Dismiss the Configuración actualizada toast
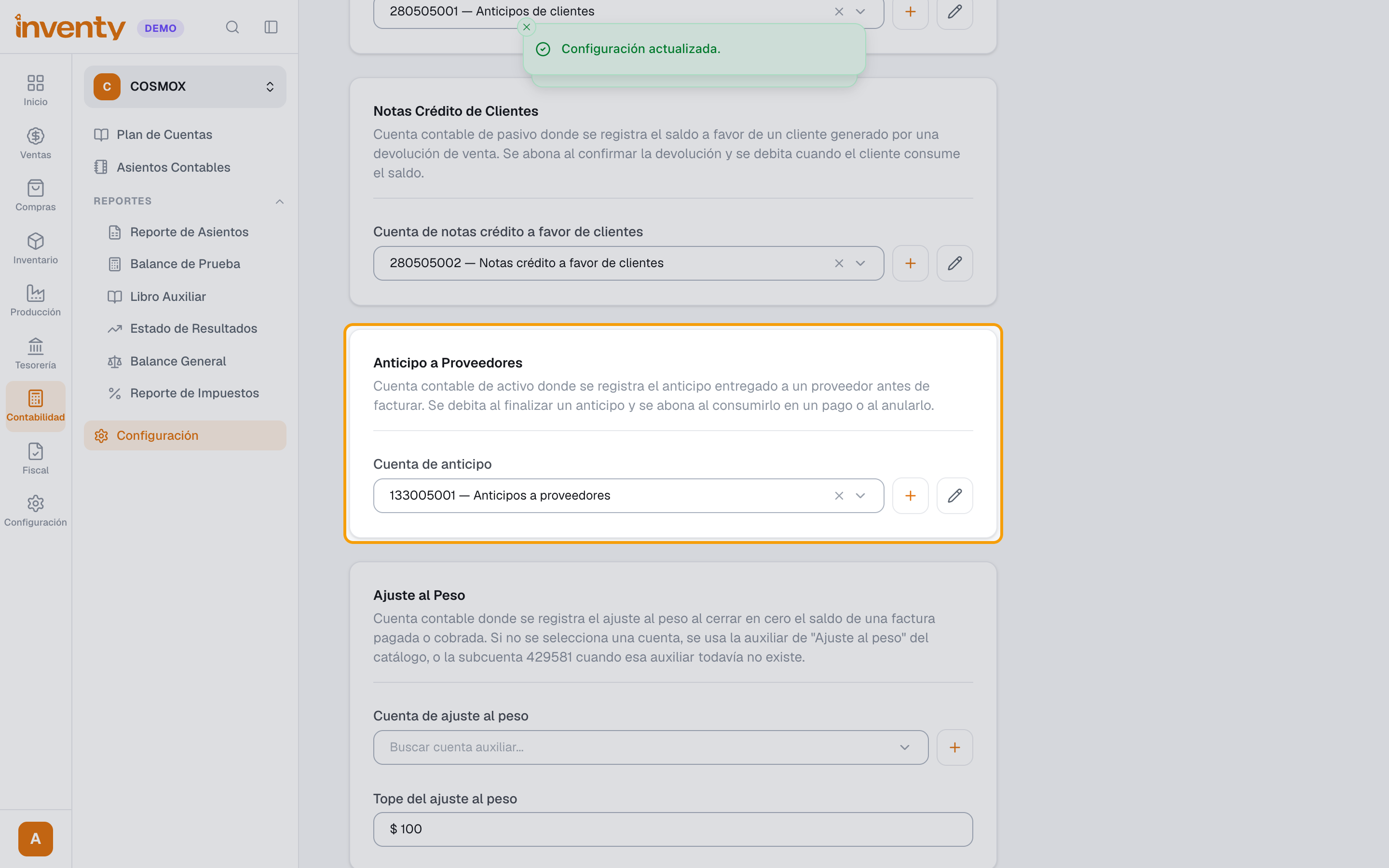1389x868 pixels. click(526, 27)
